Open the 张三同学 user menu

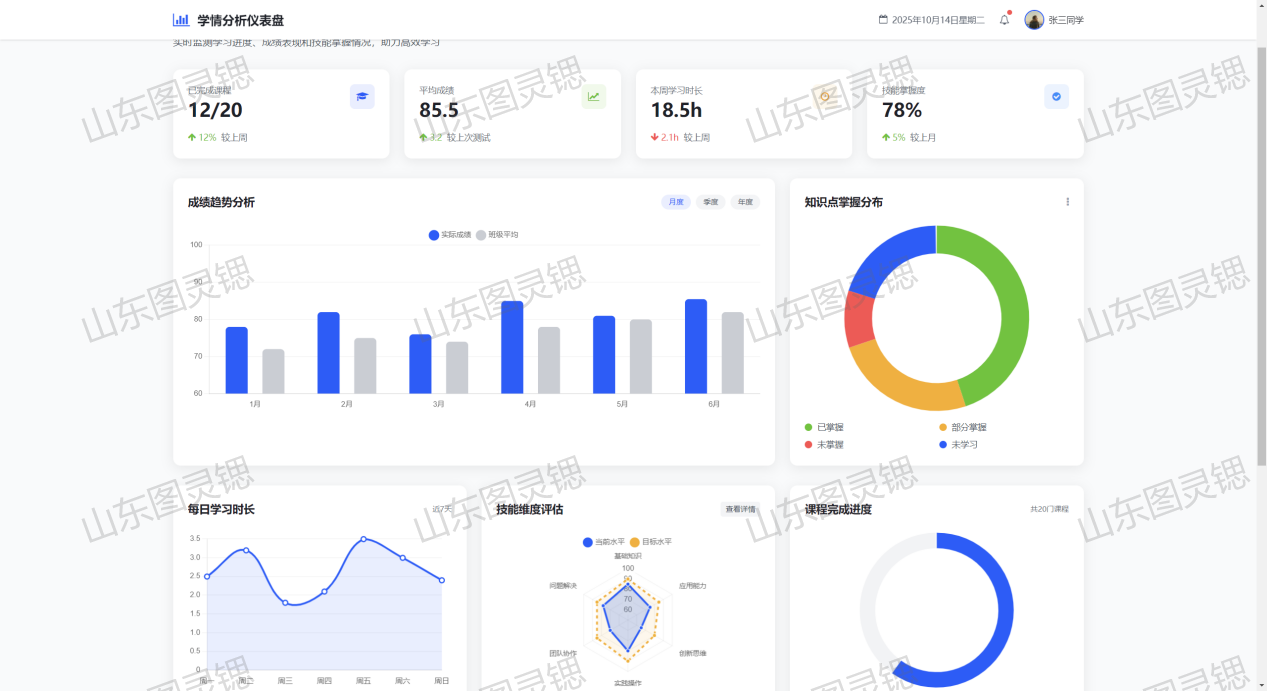click(x=1066, y=20)
